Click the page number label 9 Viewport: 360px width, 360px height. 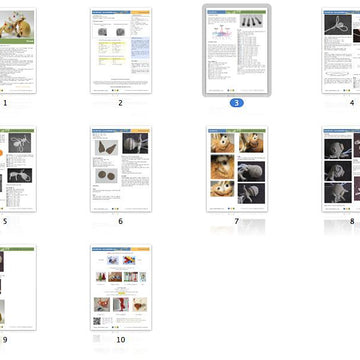coord(5,340)
